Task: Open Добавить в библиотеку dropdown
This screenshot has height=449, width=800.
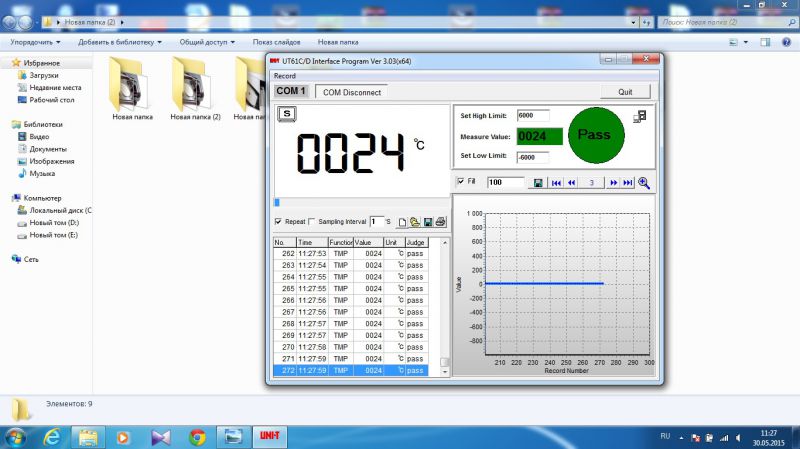Action: click(120, 42)
